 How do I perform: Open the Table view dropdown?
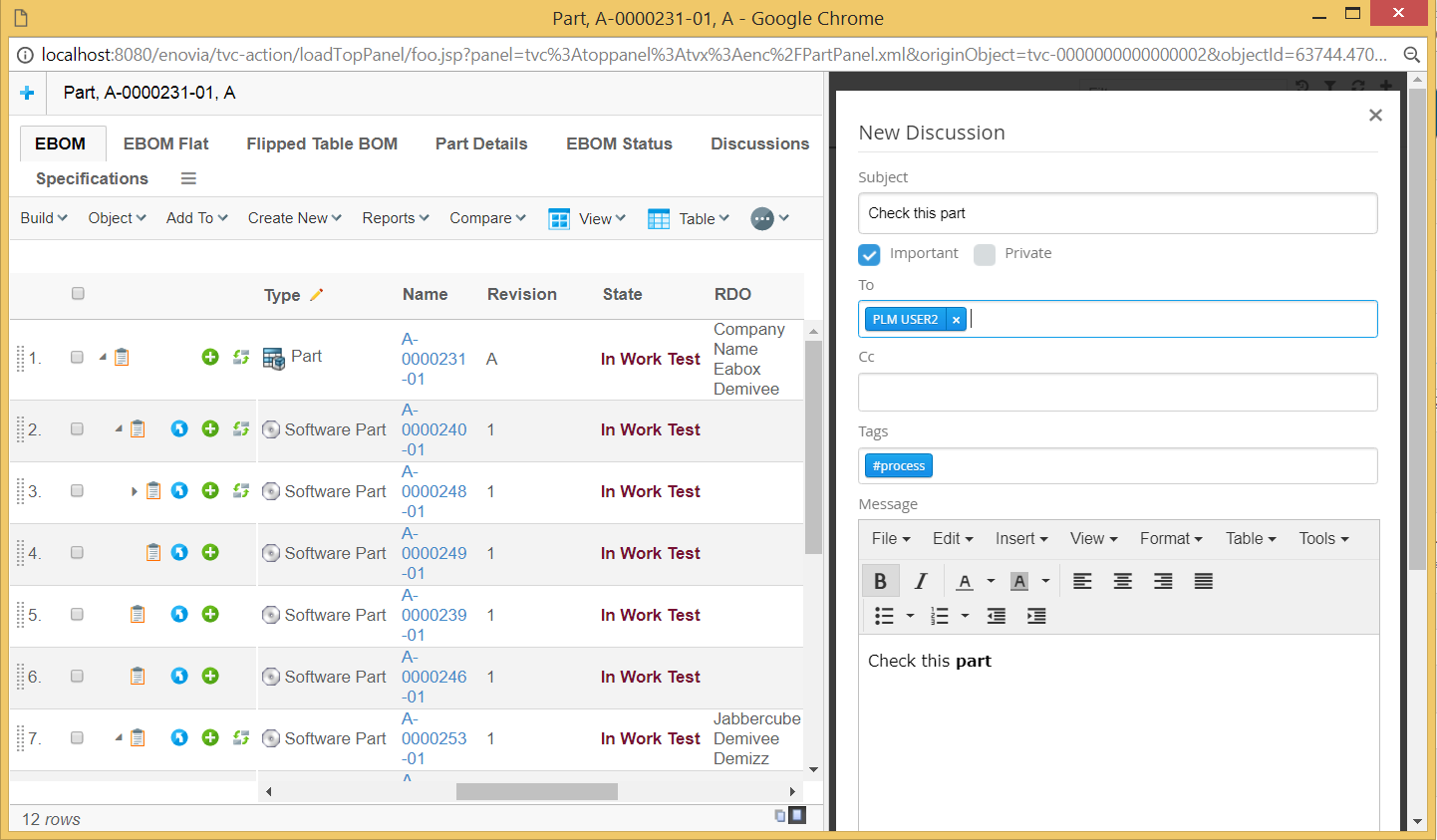(x=688, y=217)
